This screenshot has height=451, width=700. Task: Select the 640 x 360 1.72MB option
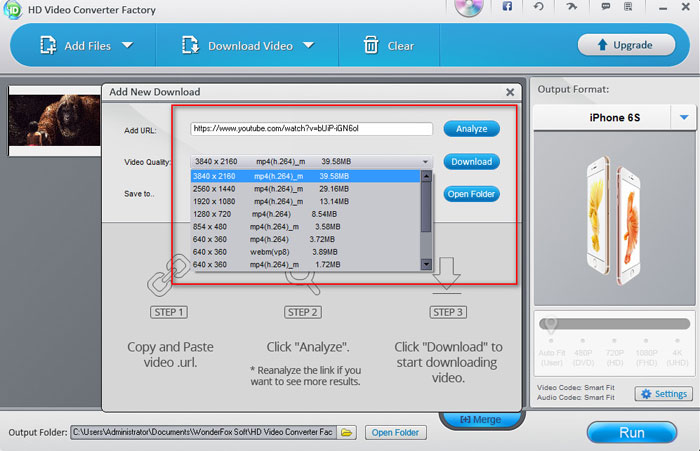[305, 264]
